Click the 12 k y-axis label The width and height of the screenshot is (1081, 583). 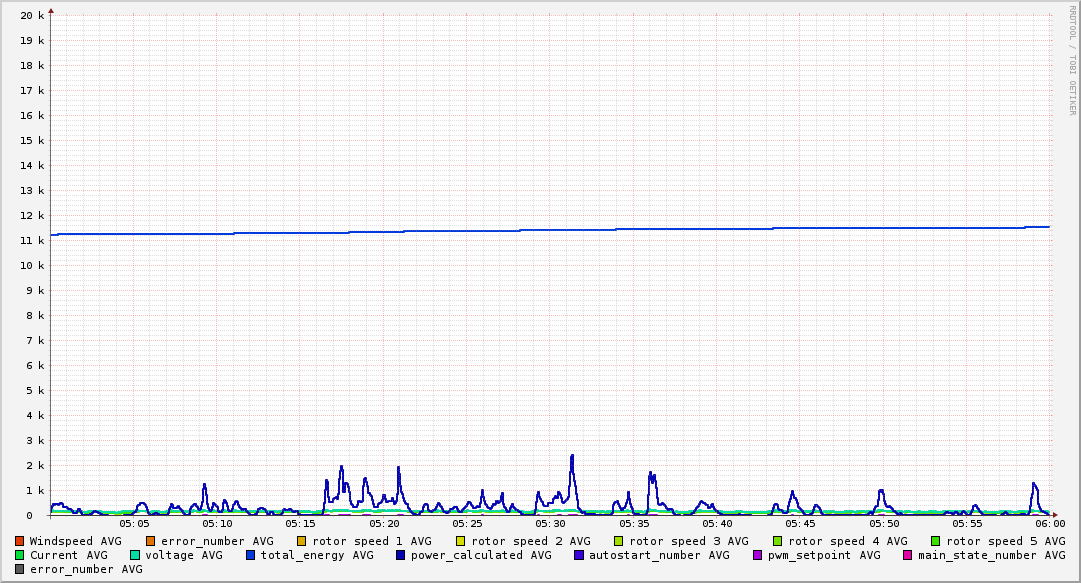(33, 216)
